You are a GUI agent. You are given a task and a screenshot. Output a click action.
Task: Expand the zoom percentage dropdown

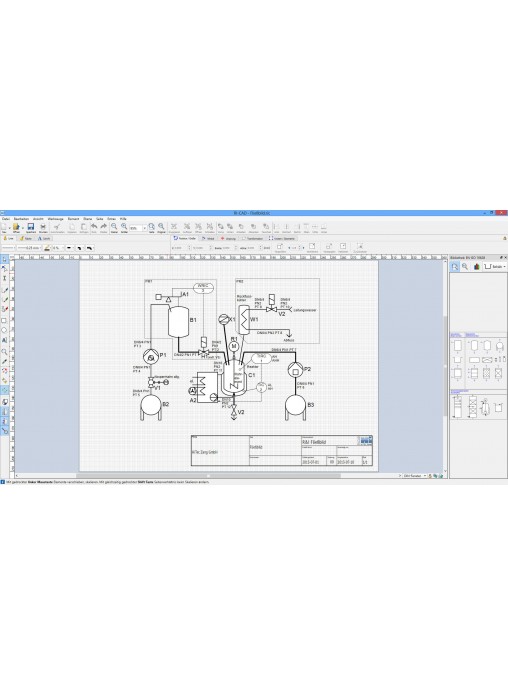tap(144, 228)
